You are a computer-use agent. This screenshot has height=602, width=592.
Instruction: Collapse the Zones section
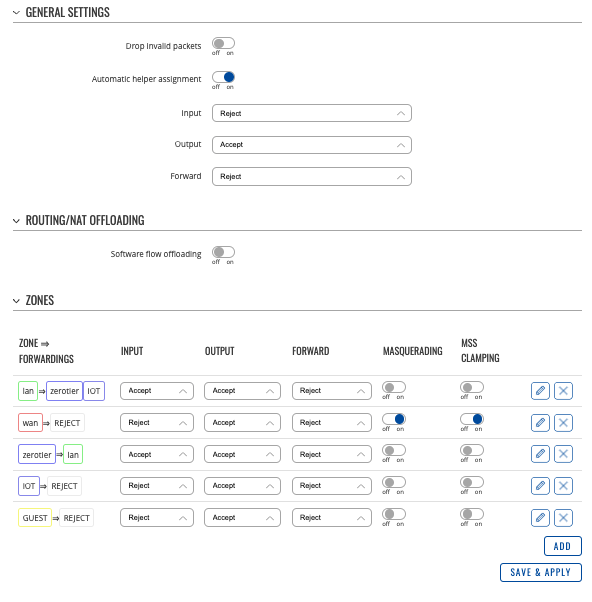point(16,301)
